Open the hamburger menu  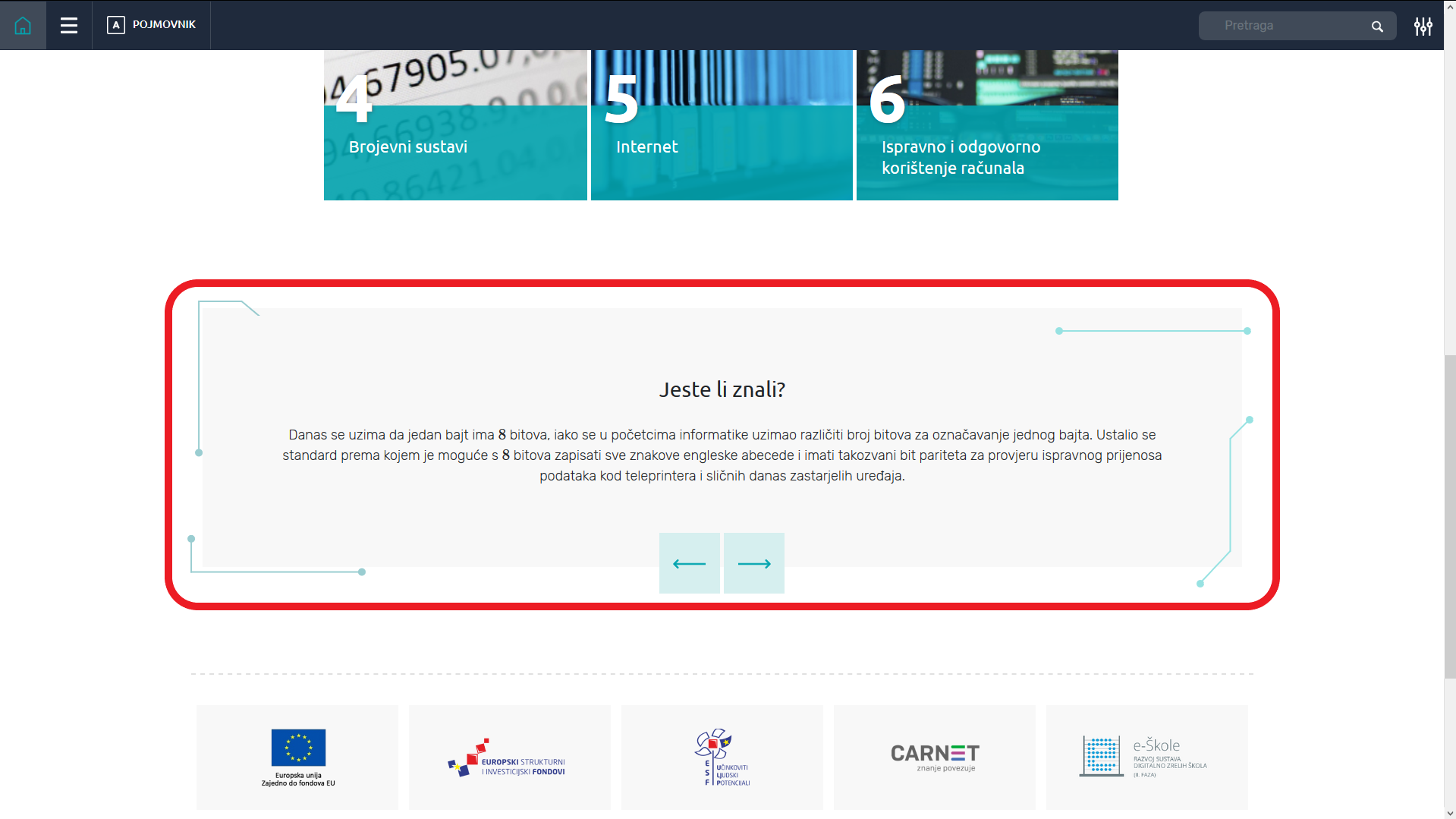point(69,25)
